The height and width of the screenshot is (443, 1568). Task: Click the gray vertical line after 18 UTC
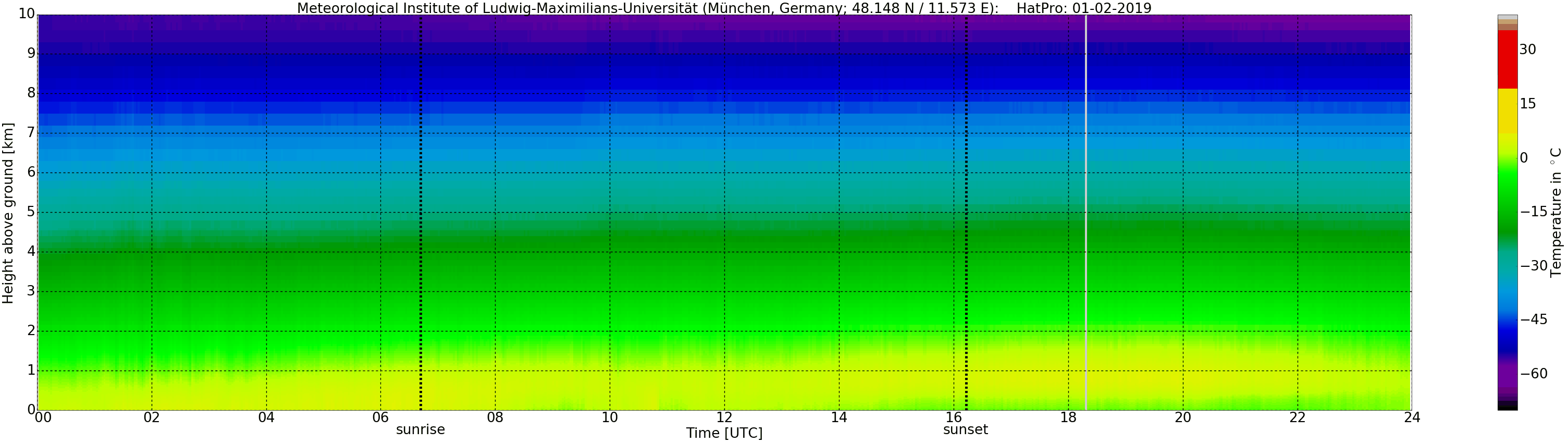tap(1086, 213)
